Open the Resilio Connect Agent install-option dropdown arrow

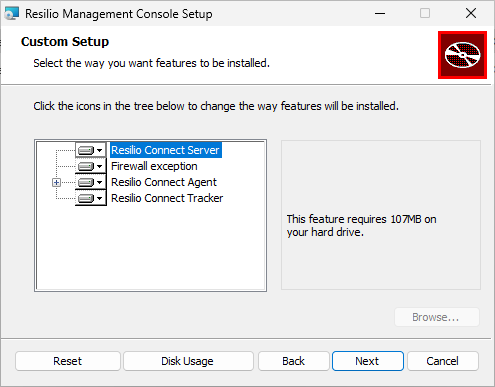(99, 182)
